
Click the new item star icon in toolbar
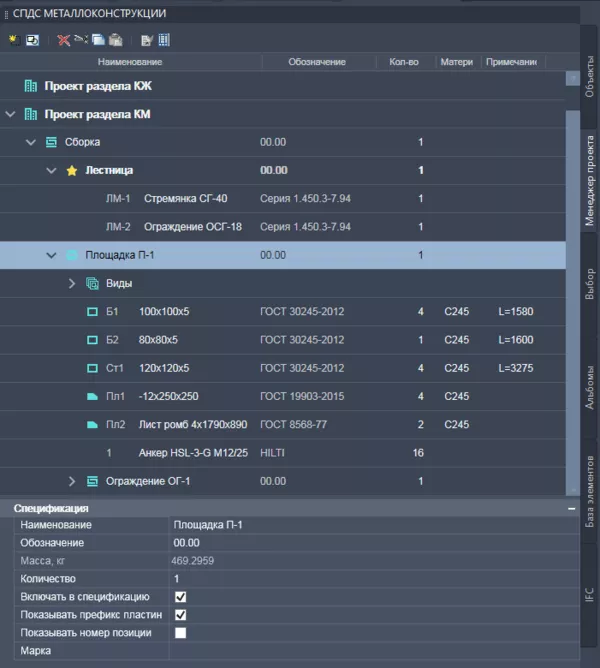click(x=12, y=40)
